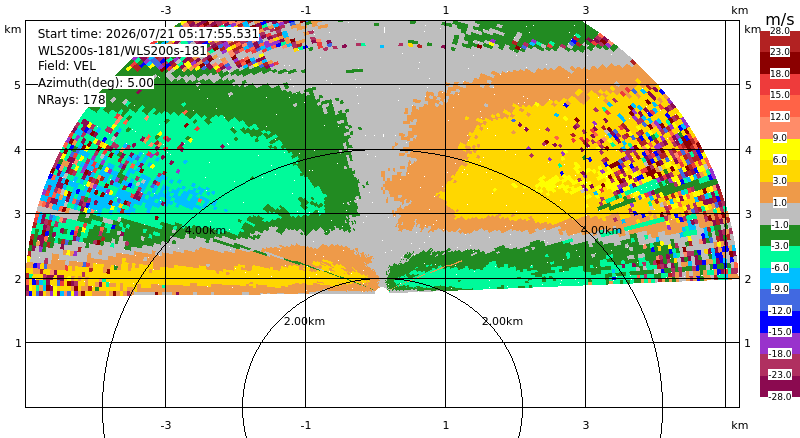Click the top axis tick label 3

click(586, 10)
